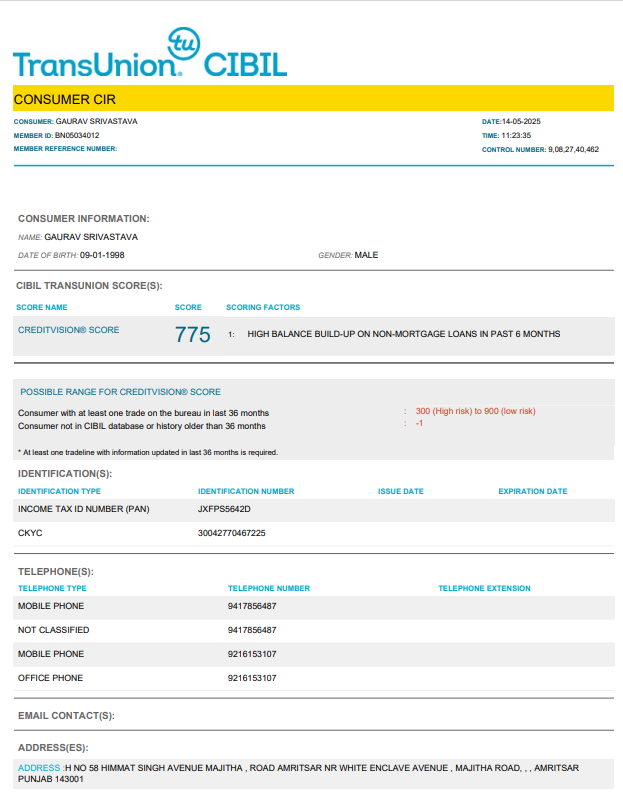Click the CIBIL TRANSUNION SCORE(S) heading
Image resolution: width=623 pixels, height=802 pixels.
coord(89,285)
